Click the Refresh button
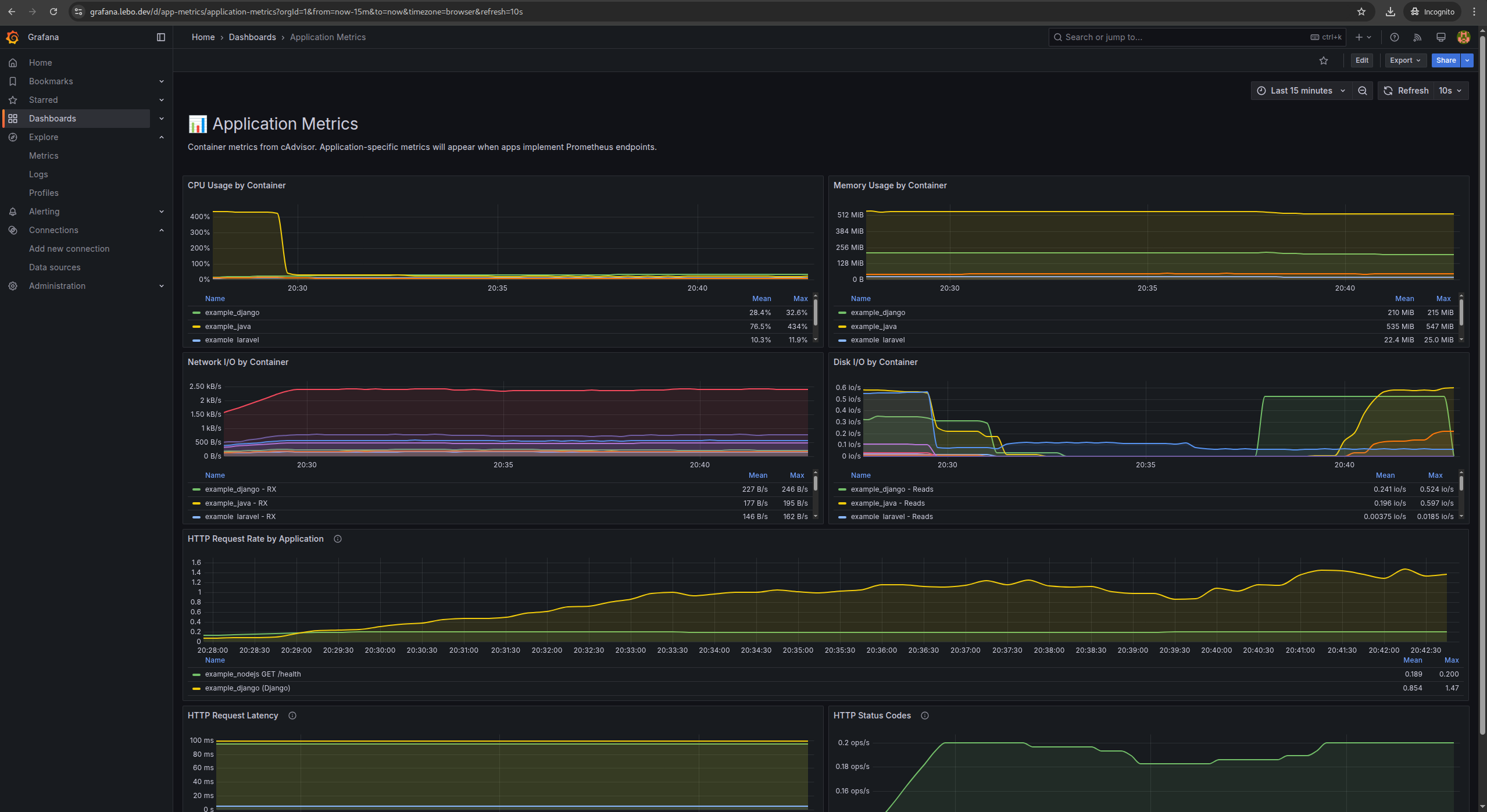The image size is (1487, 812). pyautogui.click(x=1406, y=90)
